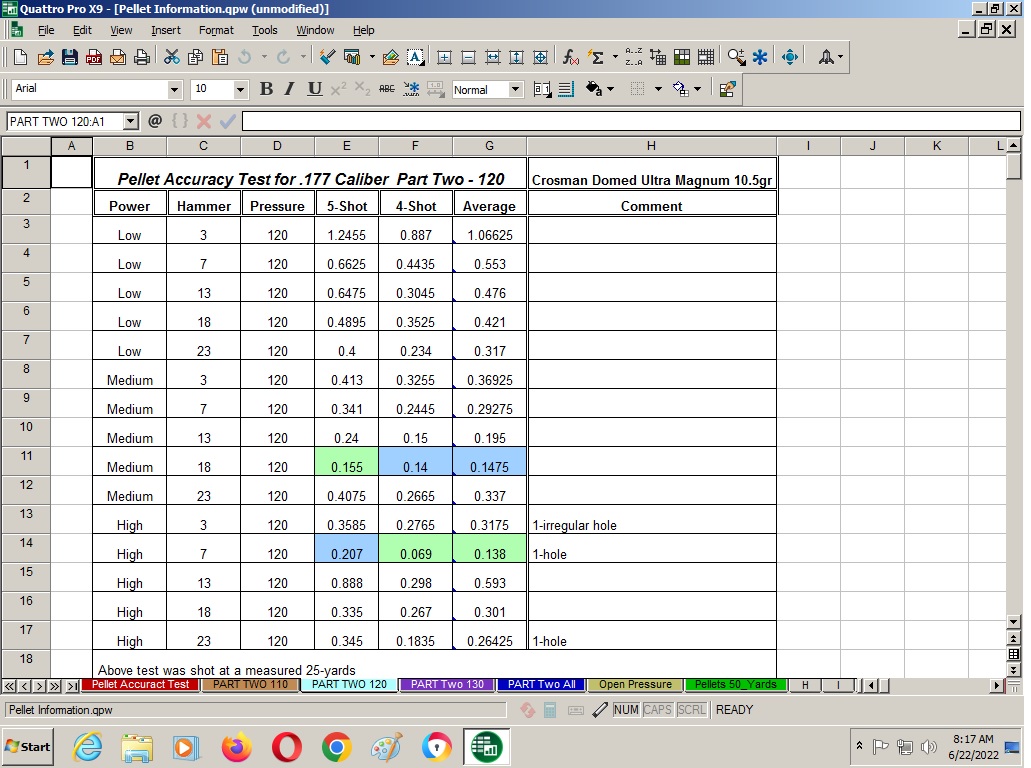This screenshot has height=768, width=1031.
Task: Select the Pellets 50_Yards sheet tab
Action: [736, 684]
